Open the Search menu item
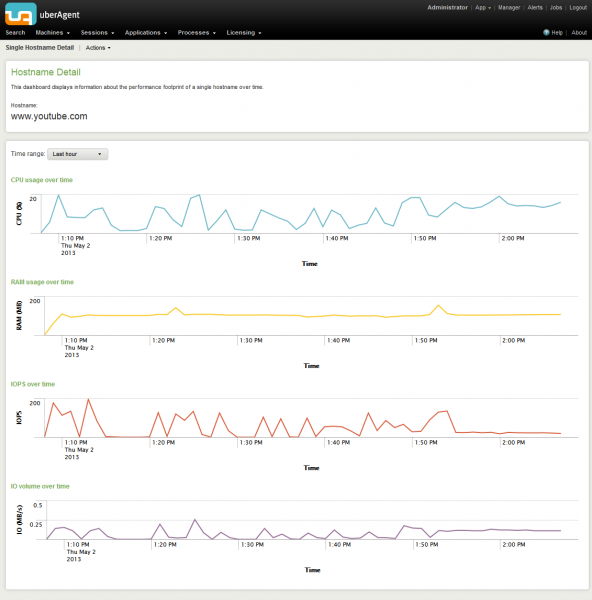Image resolution: width=592 pixels, height=600 pixels. (x=15, y=33)
